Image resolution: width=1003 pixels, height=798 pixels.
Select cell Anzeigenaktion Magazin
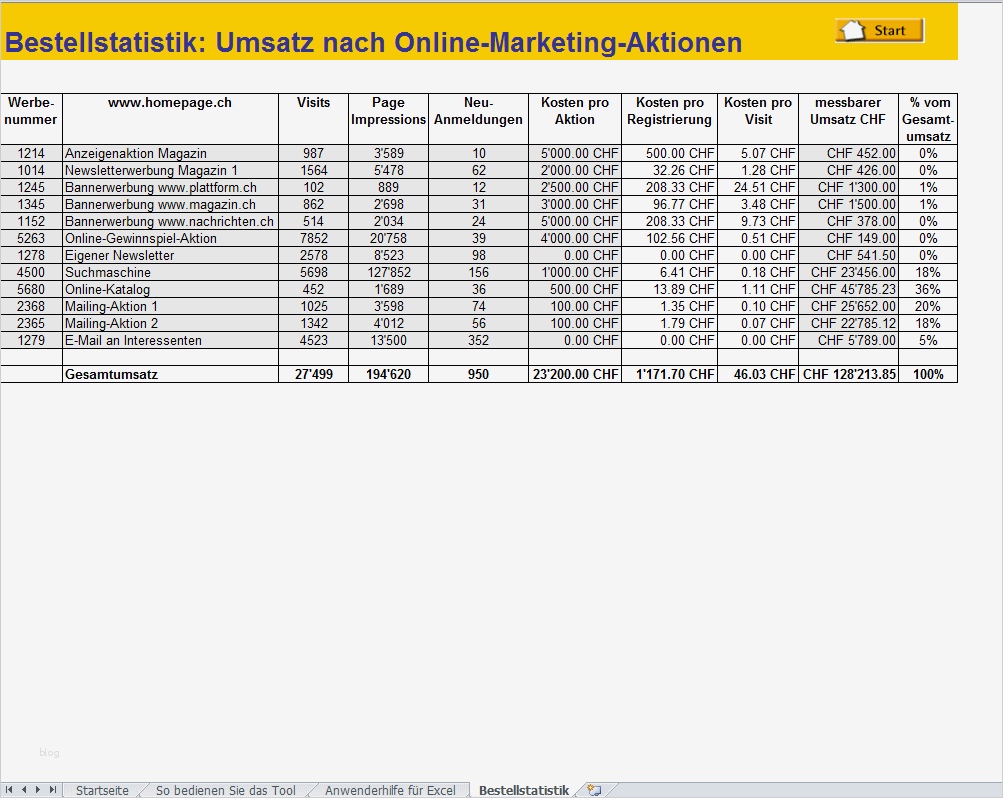pos(170,153)
